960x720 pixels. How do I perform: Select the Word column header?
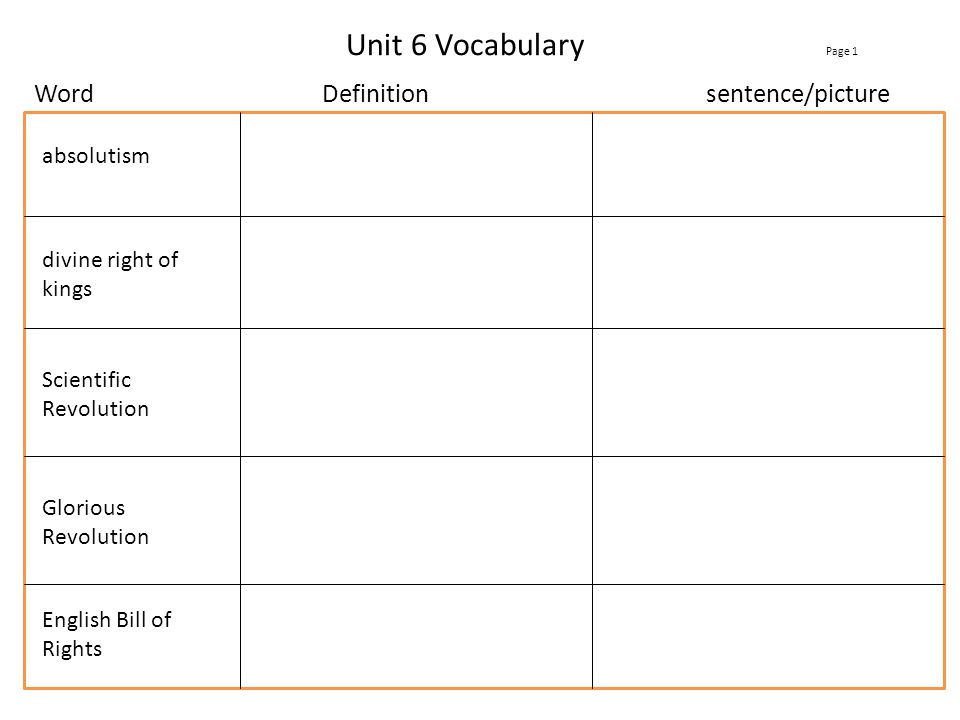(64, 94)
